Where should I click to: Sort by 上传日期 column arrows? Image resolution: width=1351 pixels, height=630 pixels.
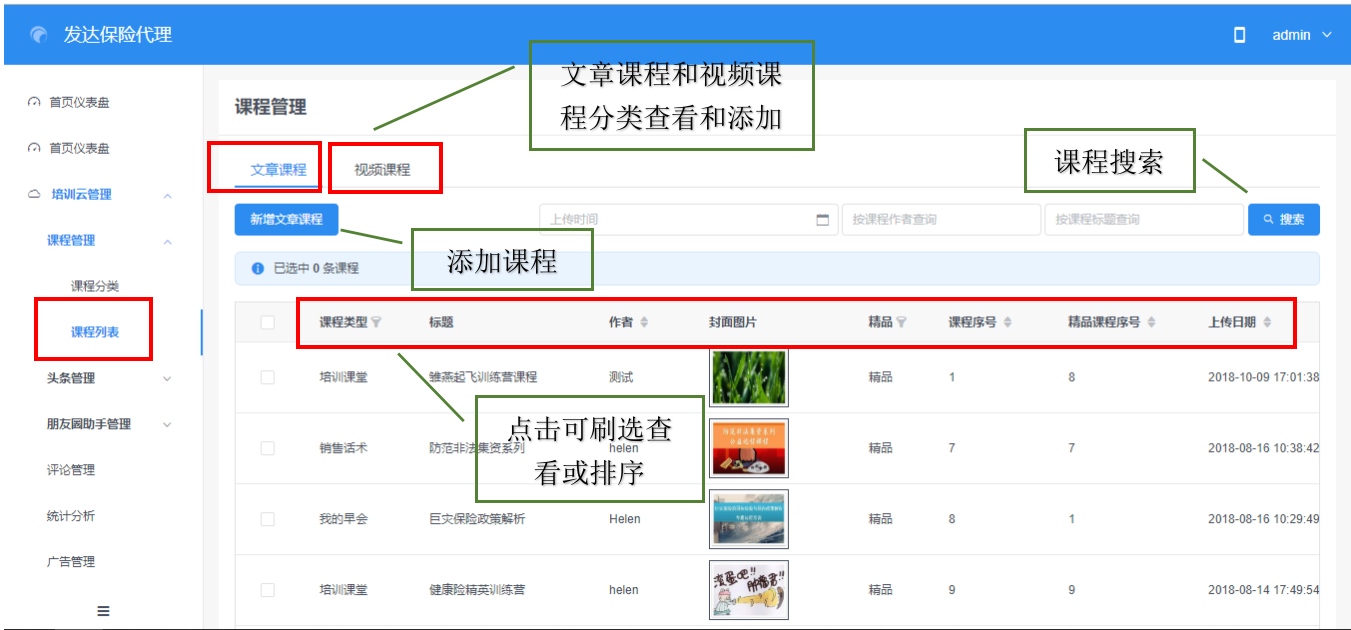coord(1267,322)
